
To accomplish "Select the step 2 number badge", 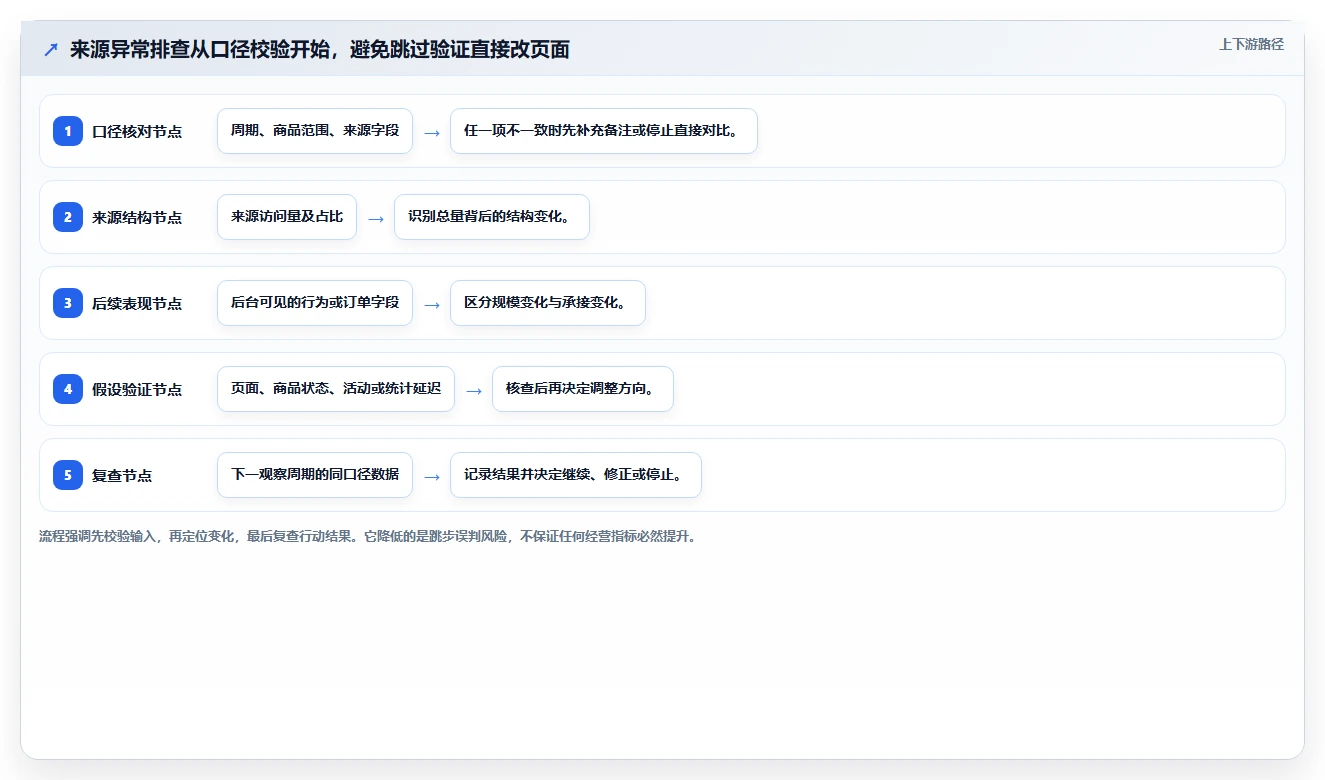I will tap(68, 217).
